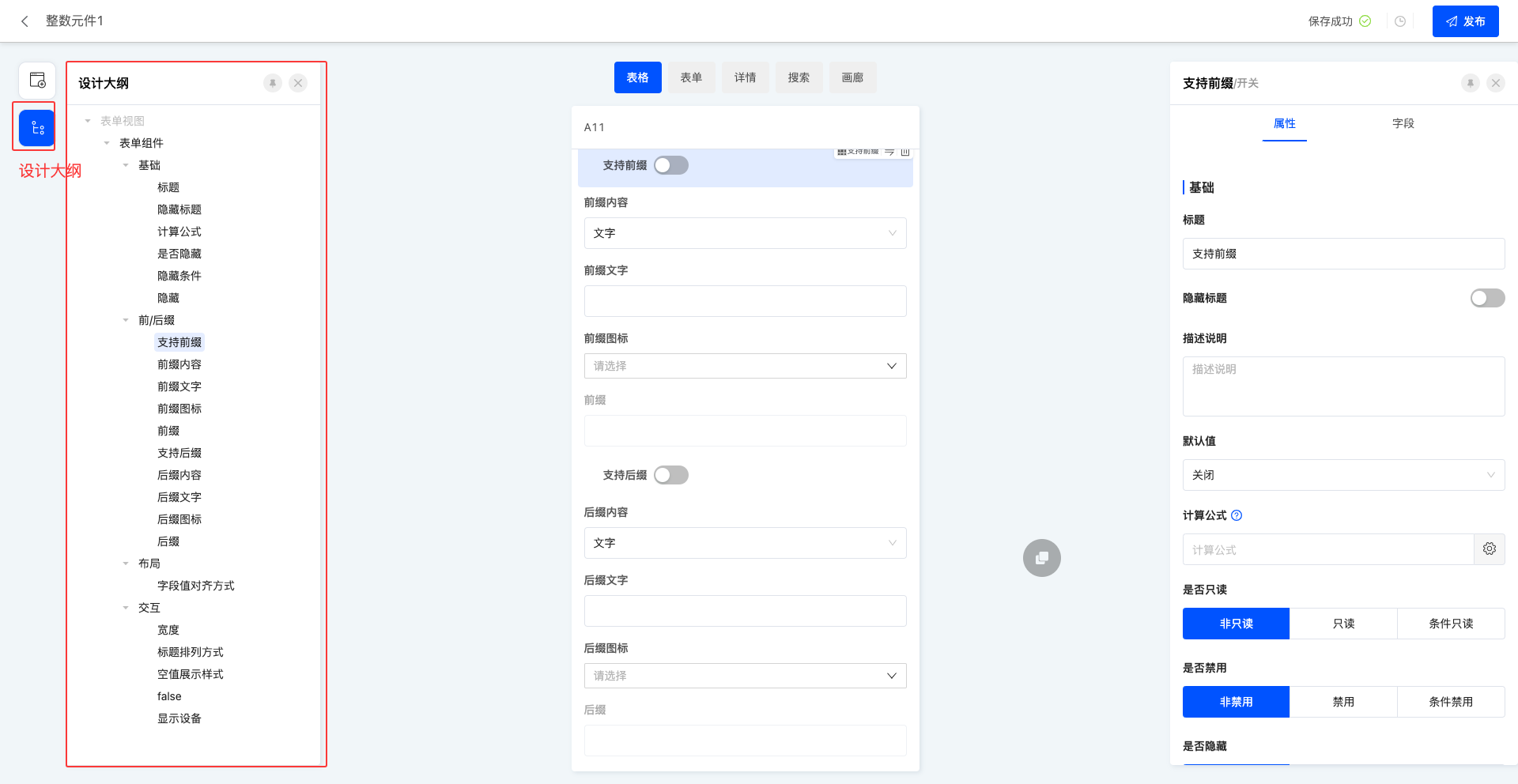The image size is (1518, 784).
Task: Click the help icon next to 计算公式
Action: 1237,515
